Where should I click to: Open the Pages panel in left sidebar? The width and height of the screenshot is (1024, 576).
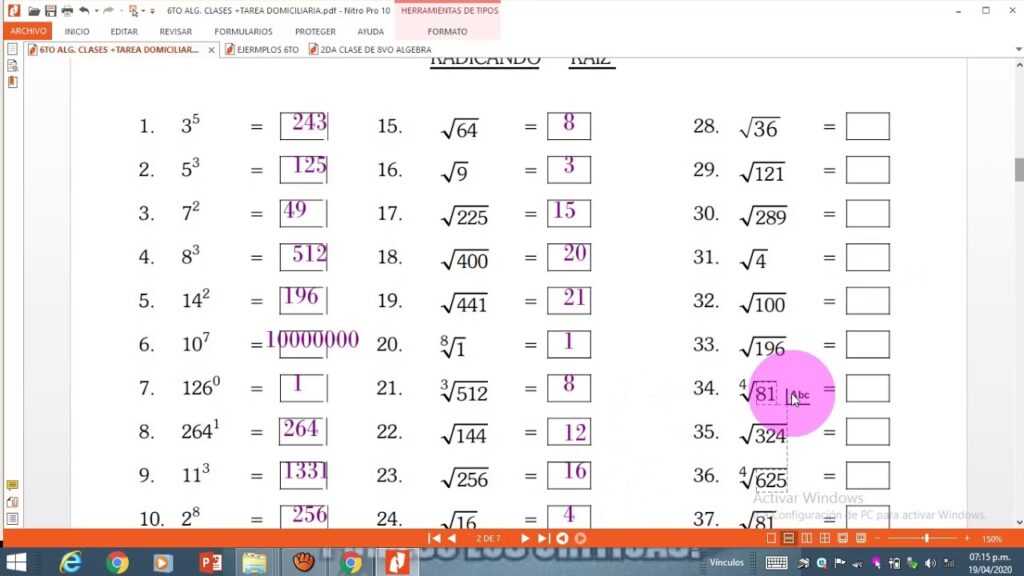click(x=12, y=49)
